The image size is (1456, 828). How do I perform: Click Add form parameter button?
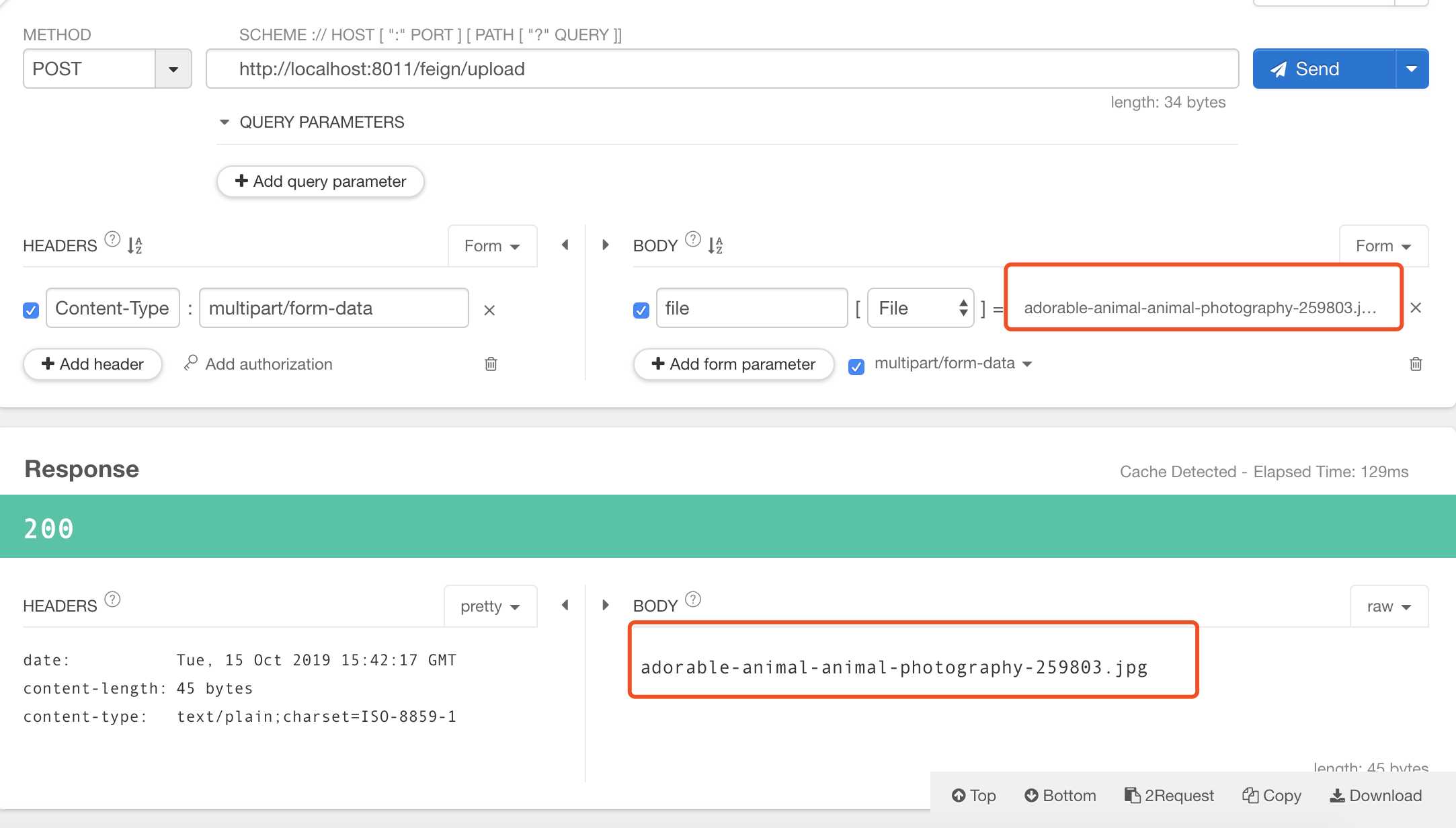pos(732,363)
